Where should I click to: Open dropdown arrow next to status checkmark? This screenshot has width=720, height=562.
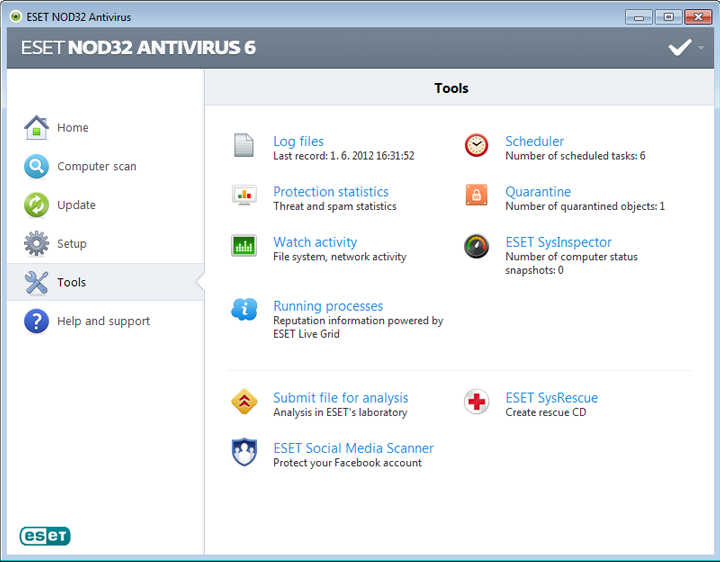coord(701,47)
